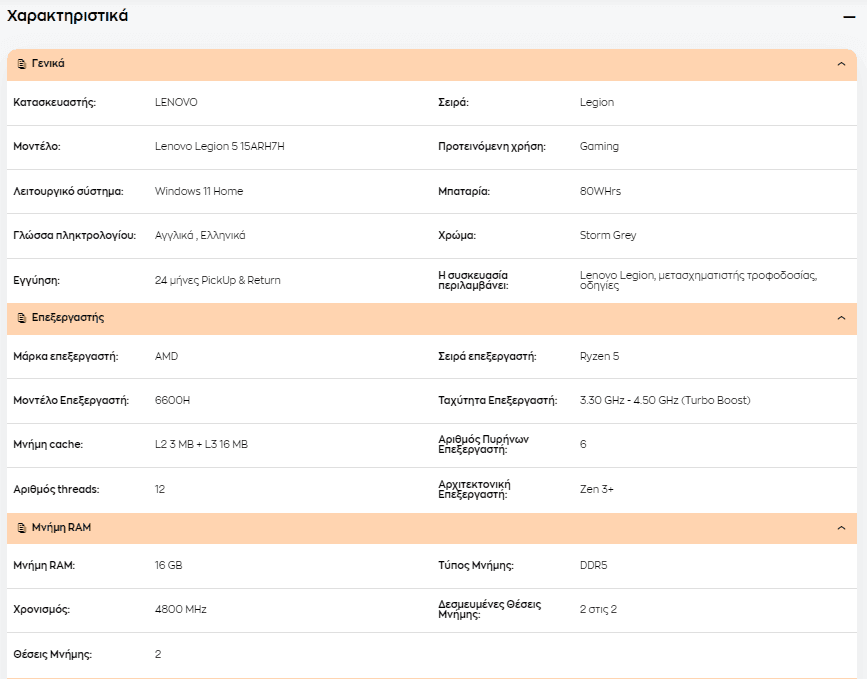Select the Storm Grey color value
This screenshot has height=679, width=867.
[608, 236]
